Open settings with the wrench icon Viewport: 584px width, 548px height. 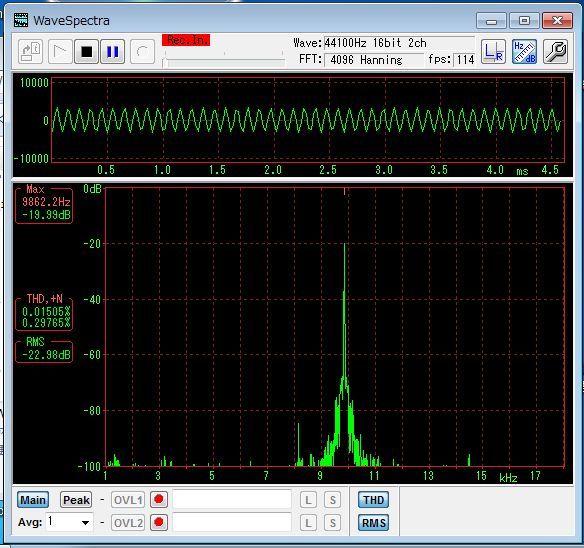(555, 51)
